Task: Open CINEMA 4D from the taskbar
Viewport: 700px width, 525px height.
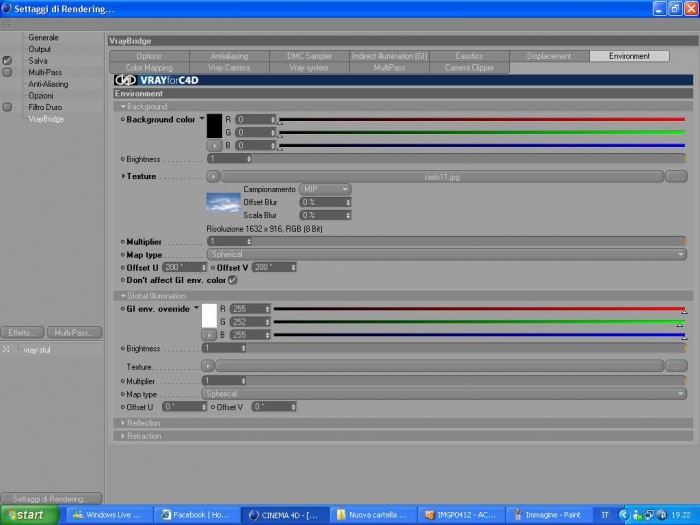Action: [285, 515]
